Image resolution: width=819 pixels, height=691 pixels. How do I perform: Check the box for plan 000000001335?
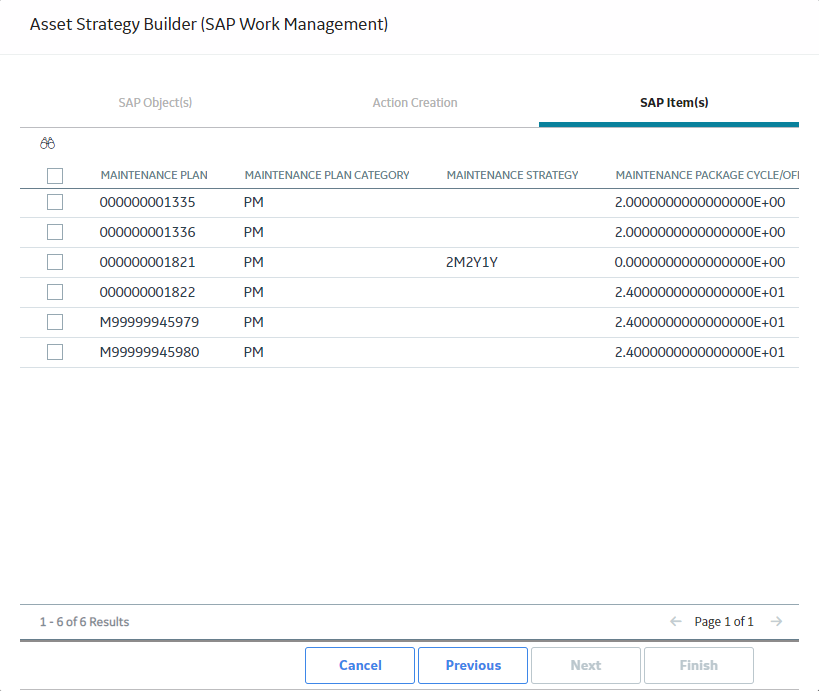pyautogui.click(x=55, y=202)
